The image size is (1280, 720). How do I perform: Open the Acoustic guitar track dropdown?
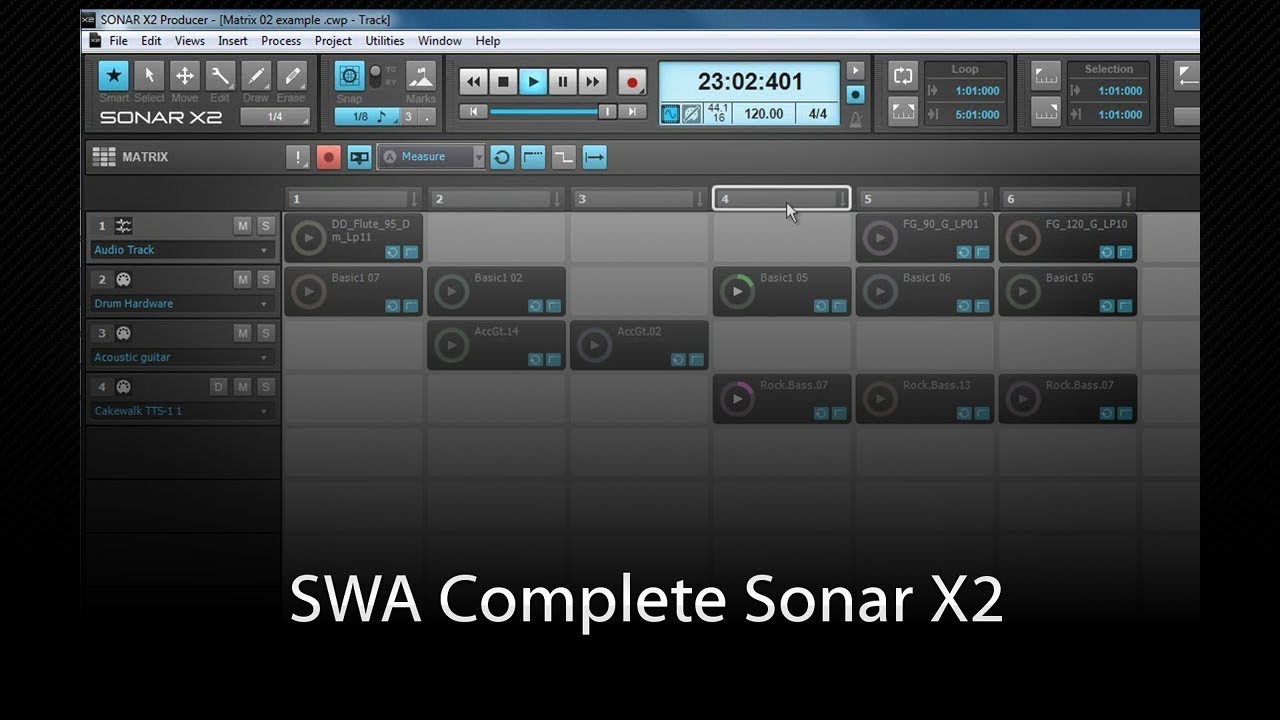[x=264, y=358]
